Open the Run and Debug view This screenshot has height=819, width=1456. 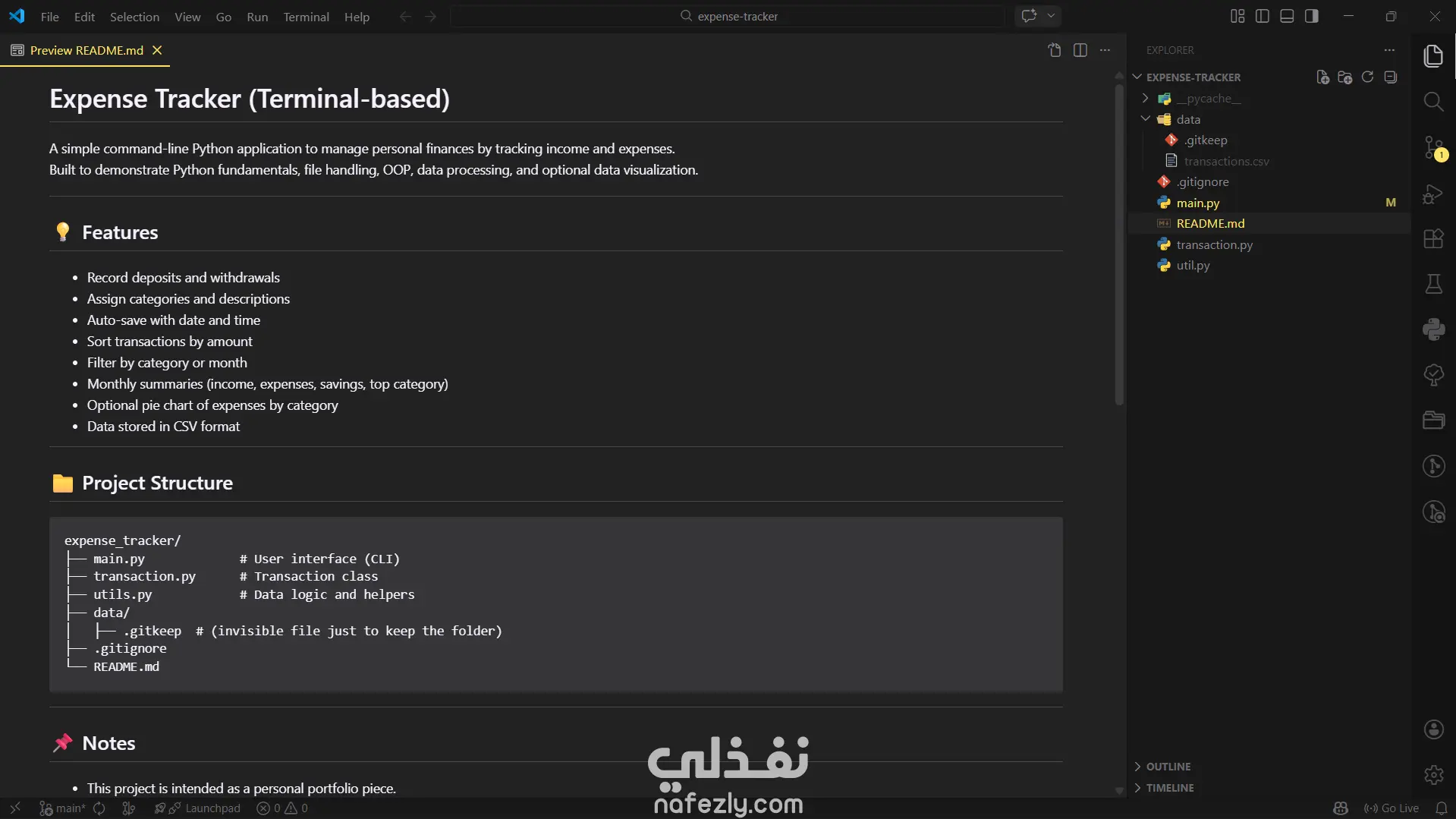(x=1433, y=194)
